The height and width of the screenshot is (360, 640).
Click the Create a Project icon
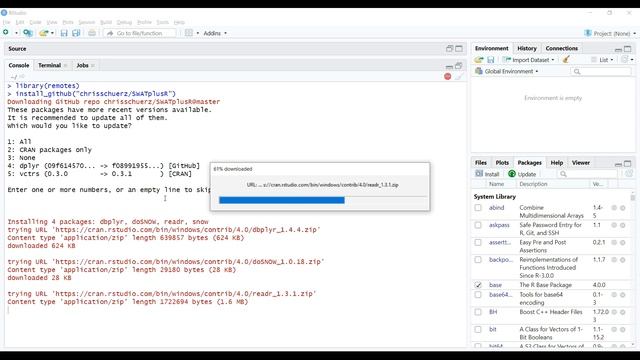click(27, 33)
